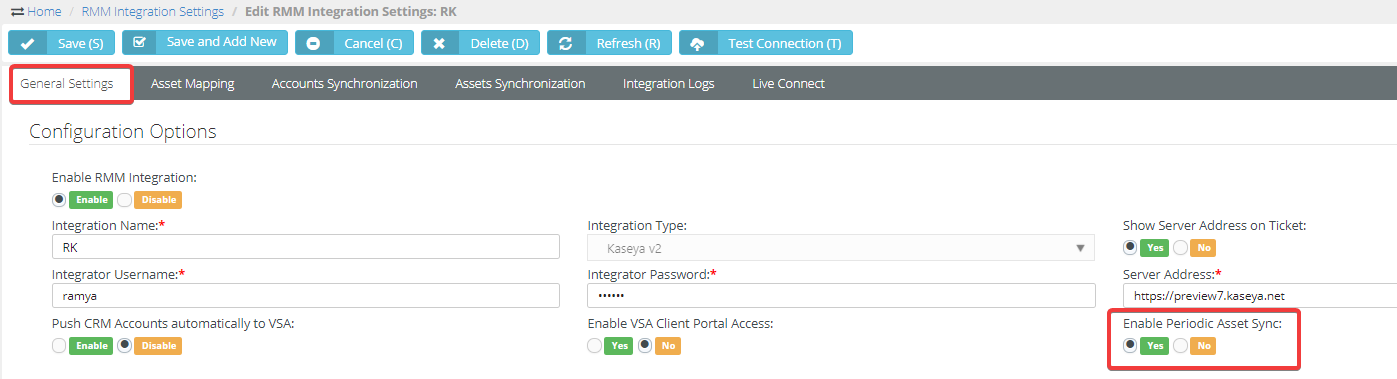
Task: Click the Integration Name field
Action: [305, 247]
